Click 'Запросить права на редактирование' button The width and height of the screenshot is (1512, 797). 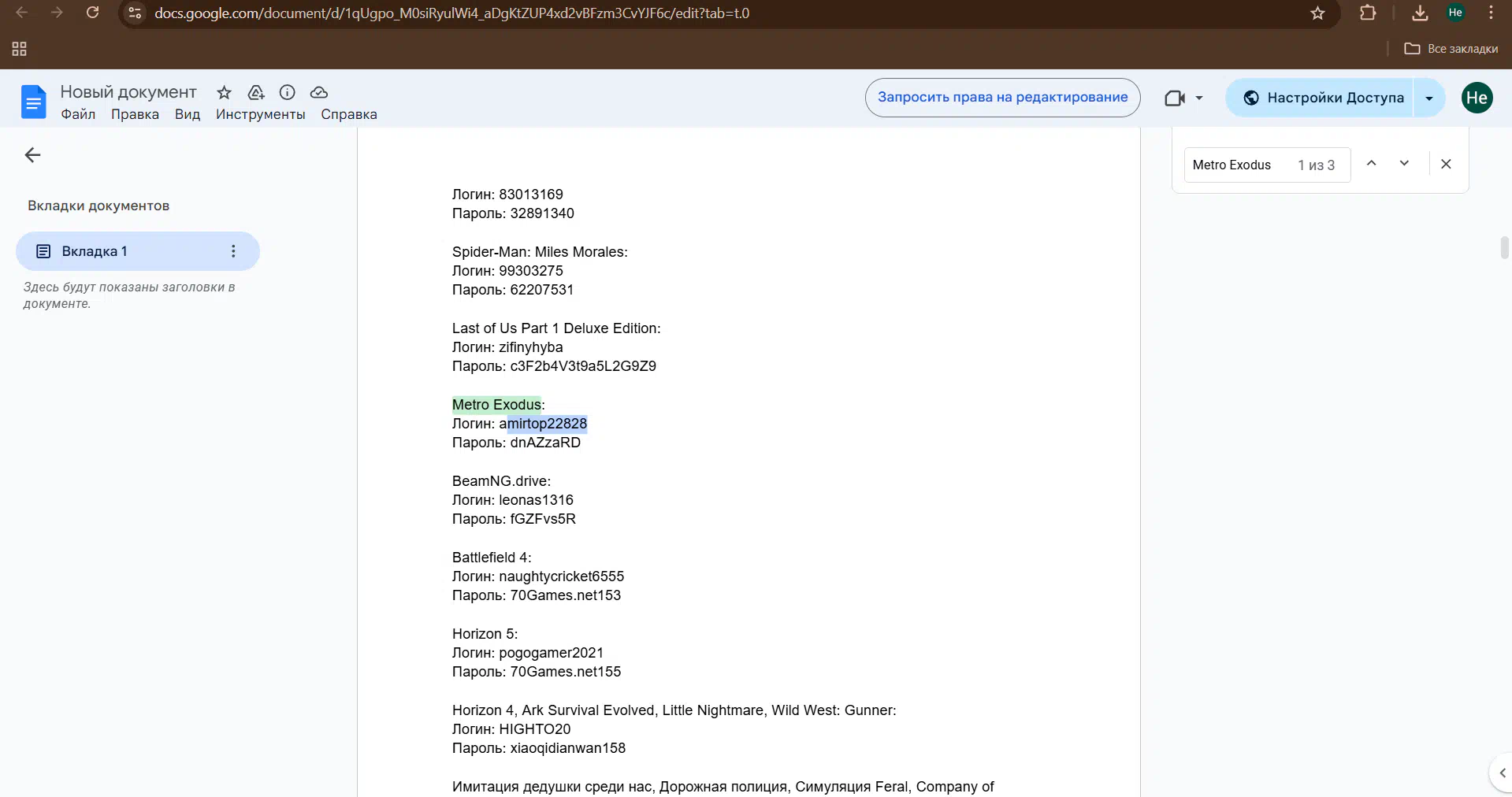tap(1002, 98)
